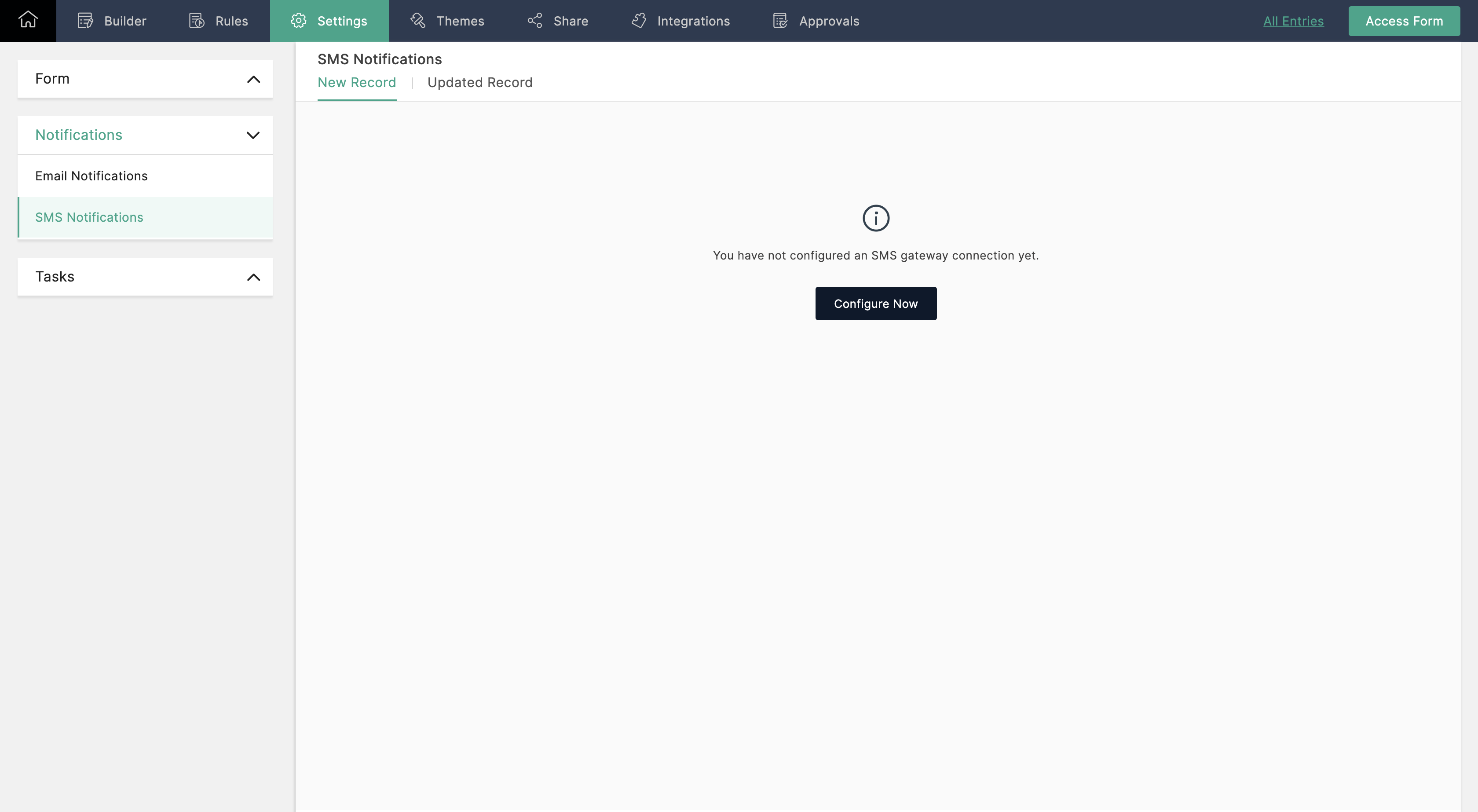The width and height of the screenshot is (1478, 812).
Task: Open the Themes tab
Action: click(447, 21)
